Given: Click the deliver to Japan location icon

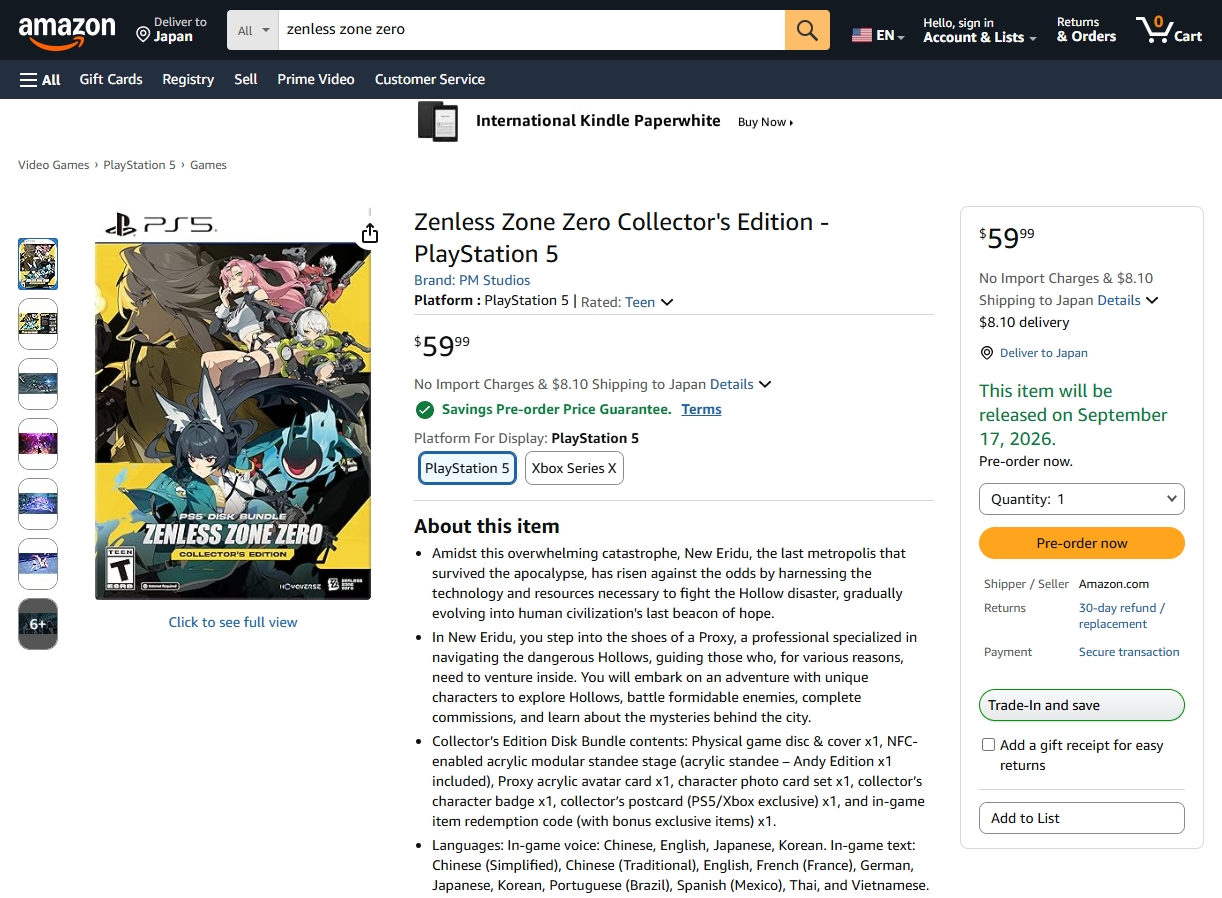Looking at the screenshot, I should pyautogui.click(x=143, y=35).
